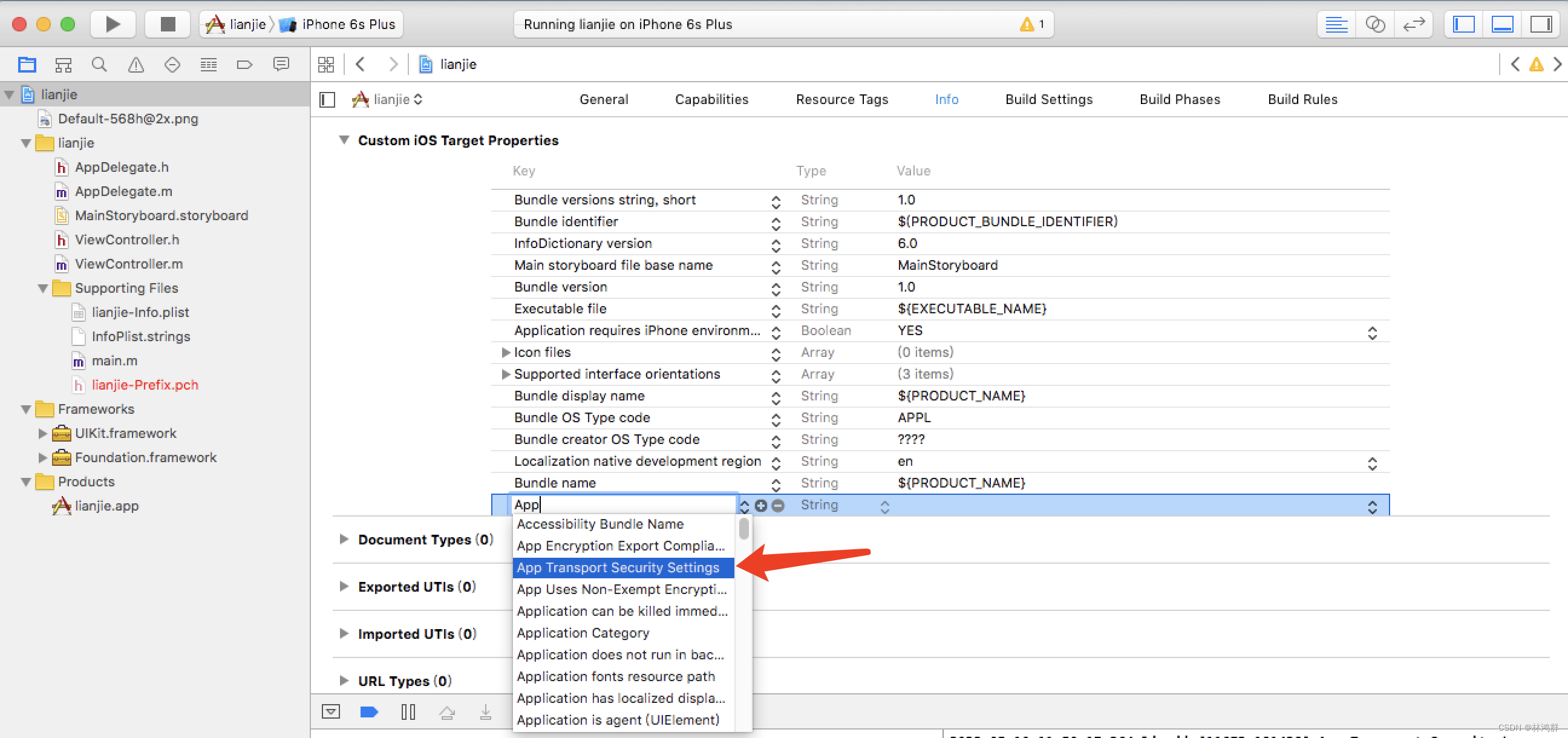This screenshot has width=1568, height=738.
Task: Open the Resource Tags tab
Action: (841, 99)
